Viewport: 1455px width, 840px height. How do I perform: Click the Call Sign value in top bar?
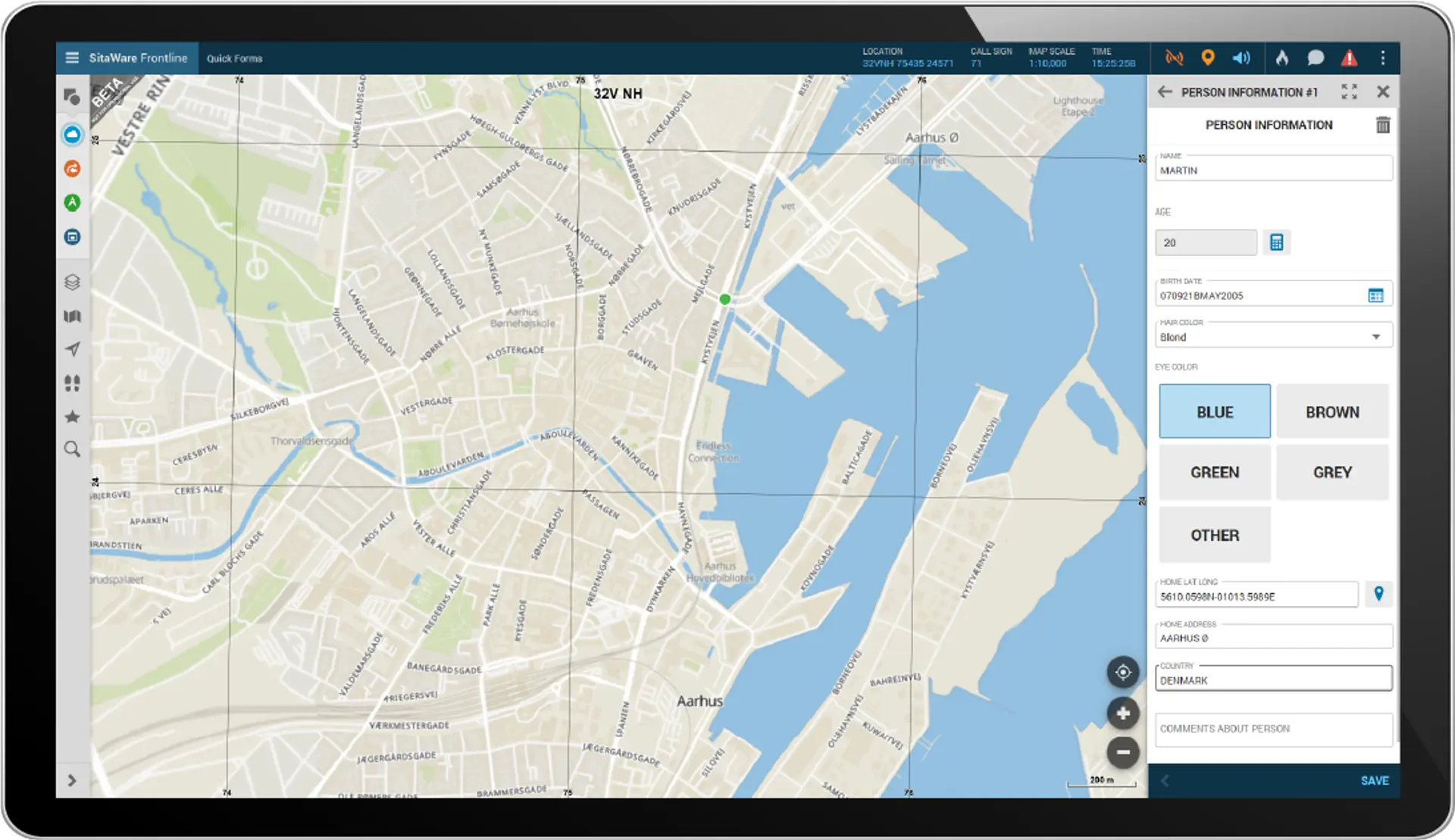tap(976, 64)
